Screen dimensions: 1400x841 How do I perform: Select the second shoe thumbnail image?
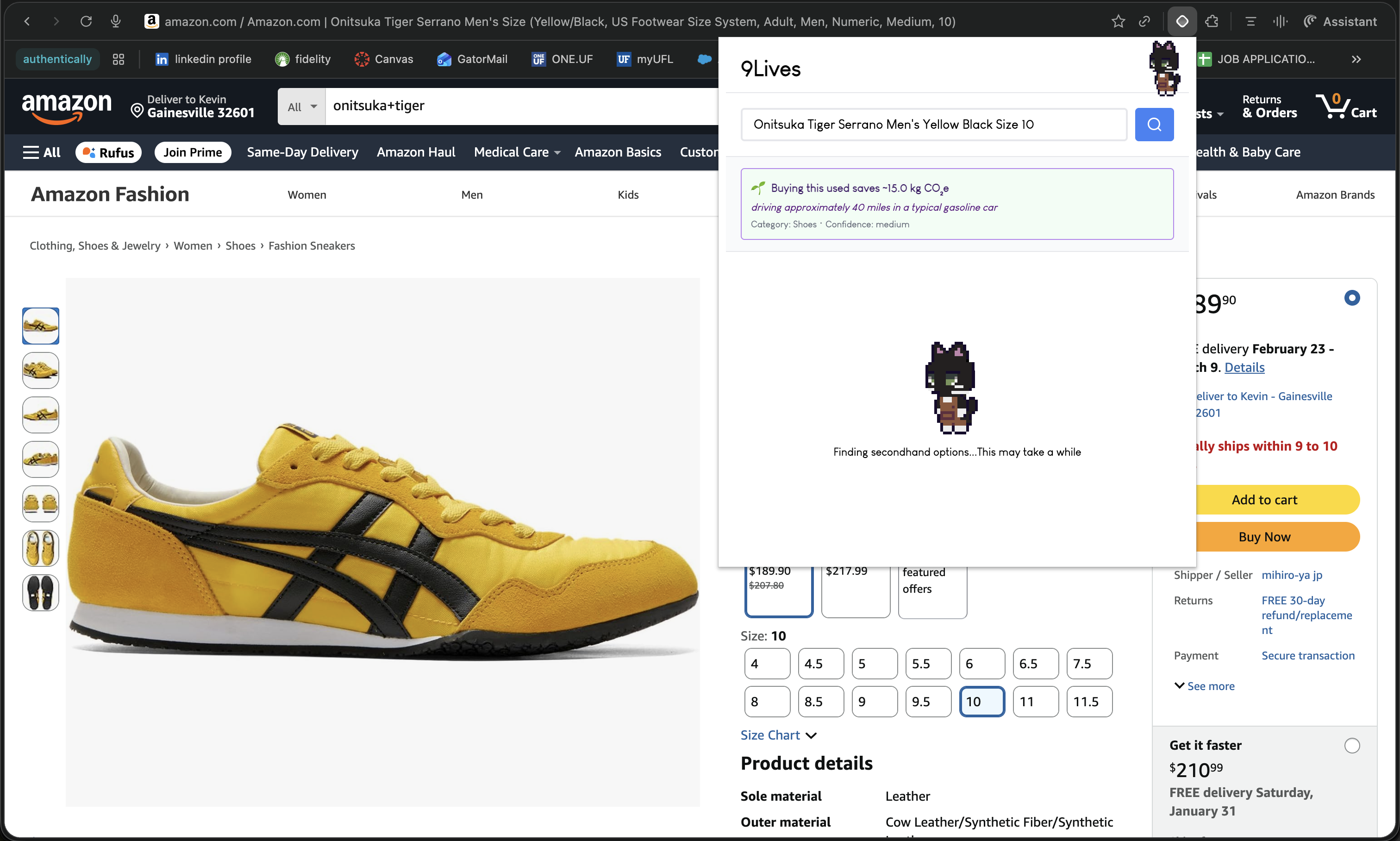41,370
